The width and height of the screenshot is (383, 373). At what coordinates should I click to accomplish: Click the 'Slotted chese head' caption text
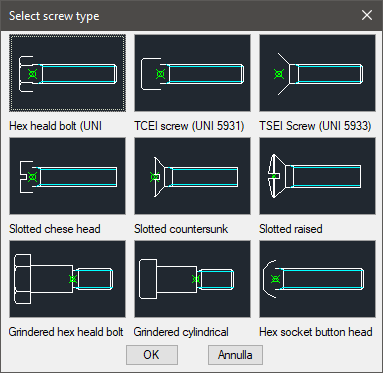pos(55,229)
